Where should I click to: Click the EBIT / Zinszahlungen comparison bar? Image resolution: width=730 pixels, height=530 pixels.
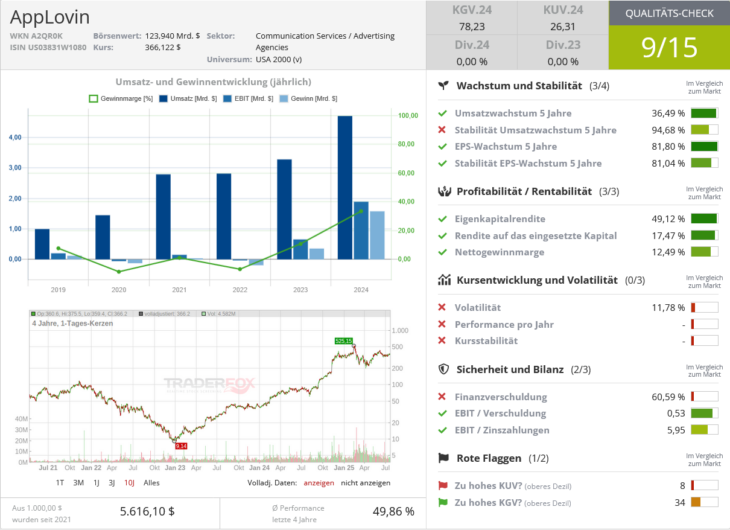704,430
